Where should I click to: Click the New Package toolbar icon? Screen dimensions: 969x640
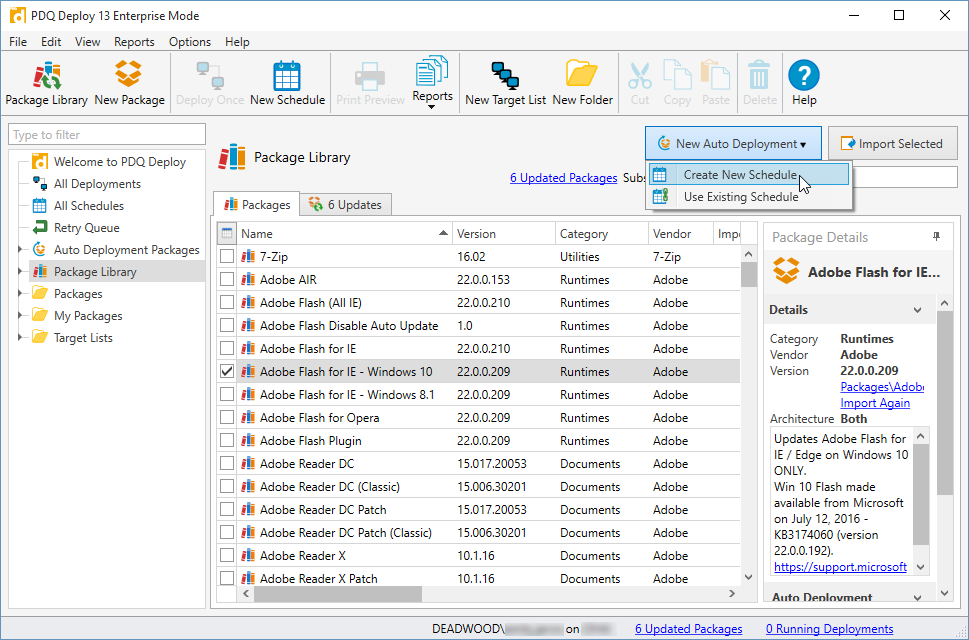pyautogui.click(x=129, y=83)
